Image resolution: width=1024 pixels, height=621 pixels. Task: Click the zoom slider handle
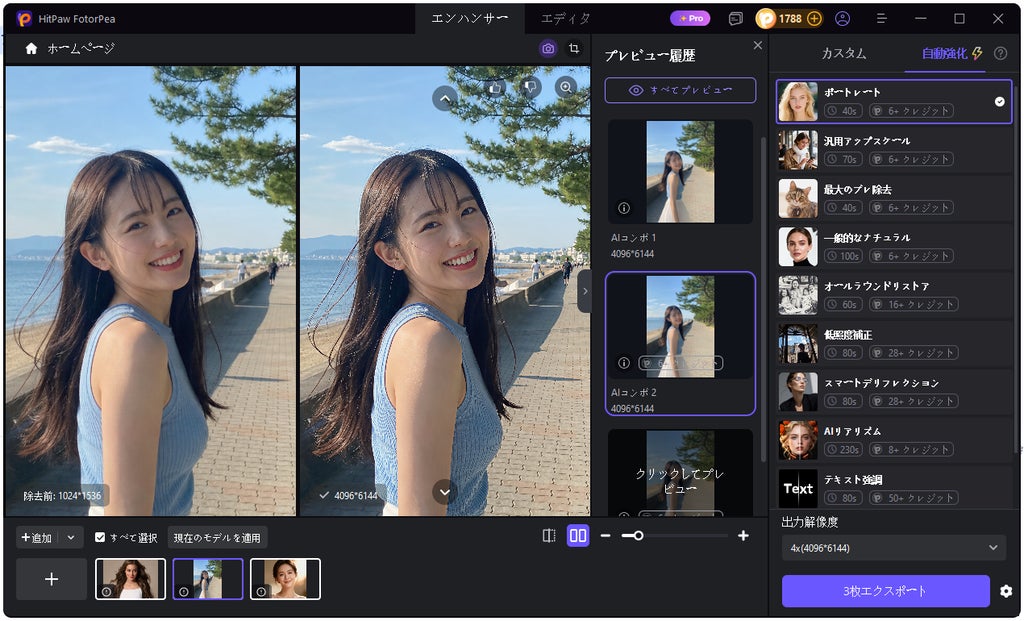tap(638, 535)
